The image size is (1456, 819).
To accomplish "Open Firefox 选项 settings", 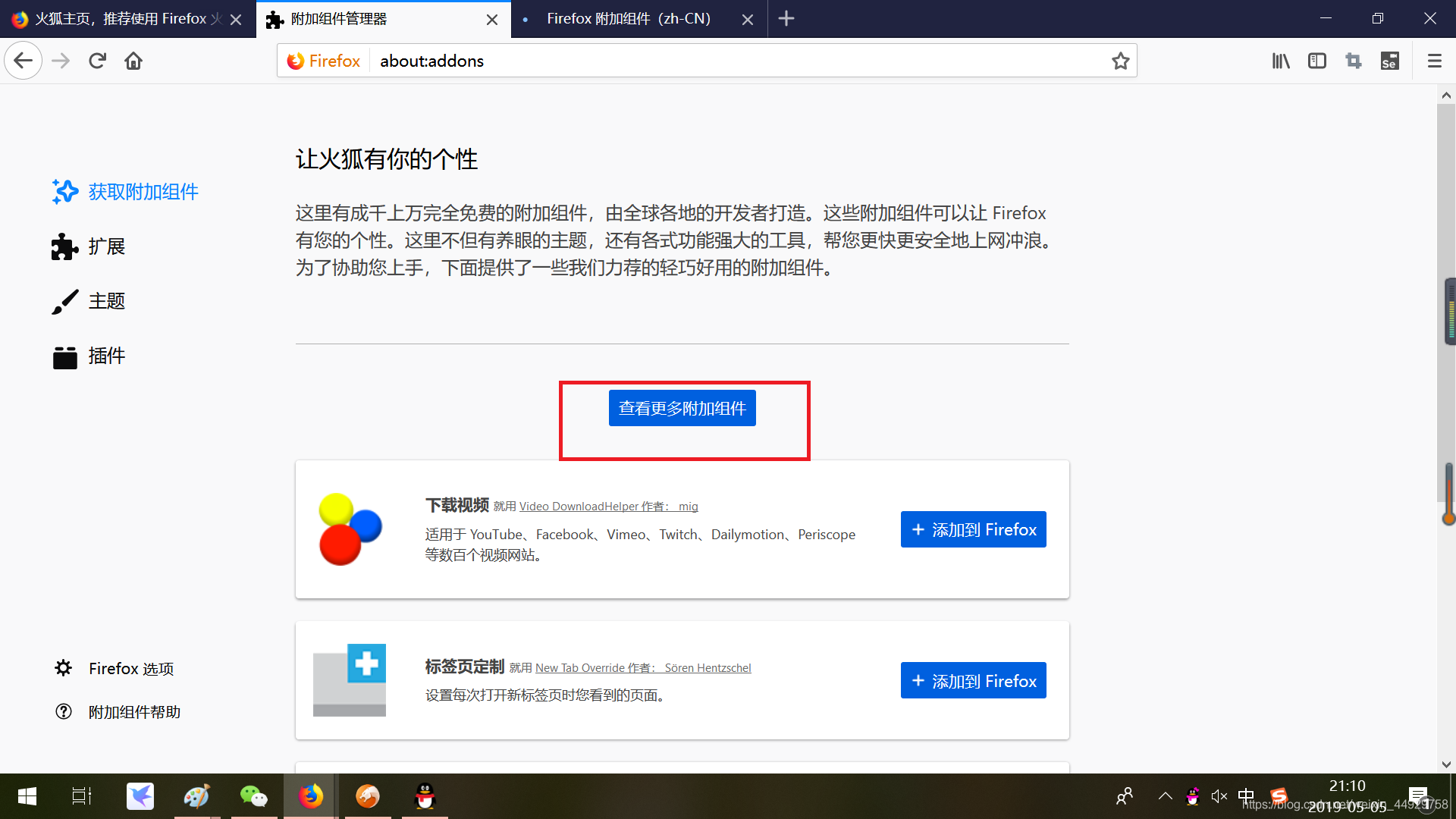I will 114,668.
